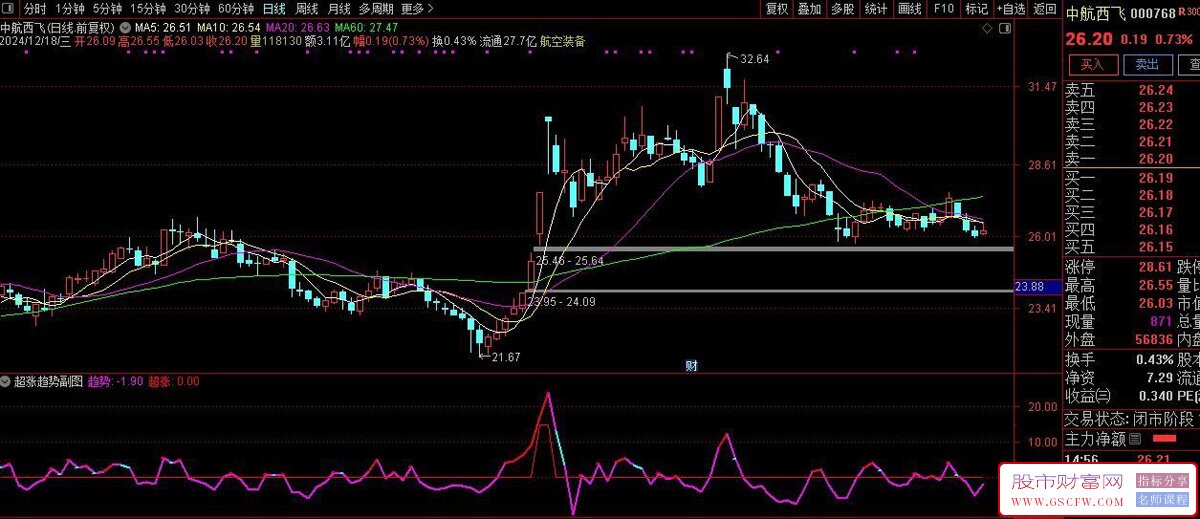Click 买三 price 26.17
Viewport: 1200px width, 519px height.
click(x=1155, y=212)
